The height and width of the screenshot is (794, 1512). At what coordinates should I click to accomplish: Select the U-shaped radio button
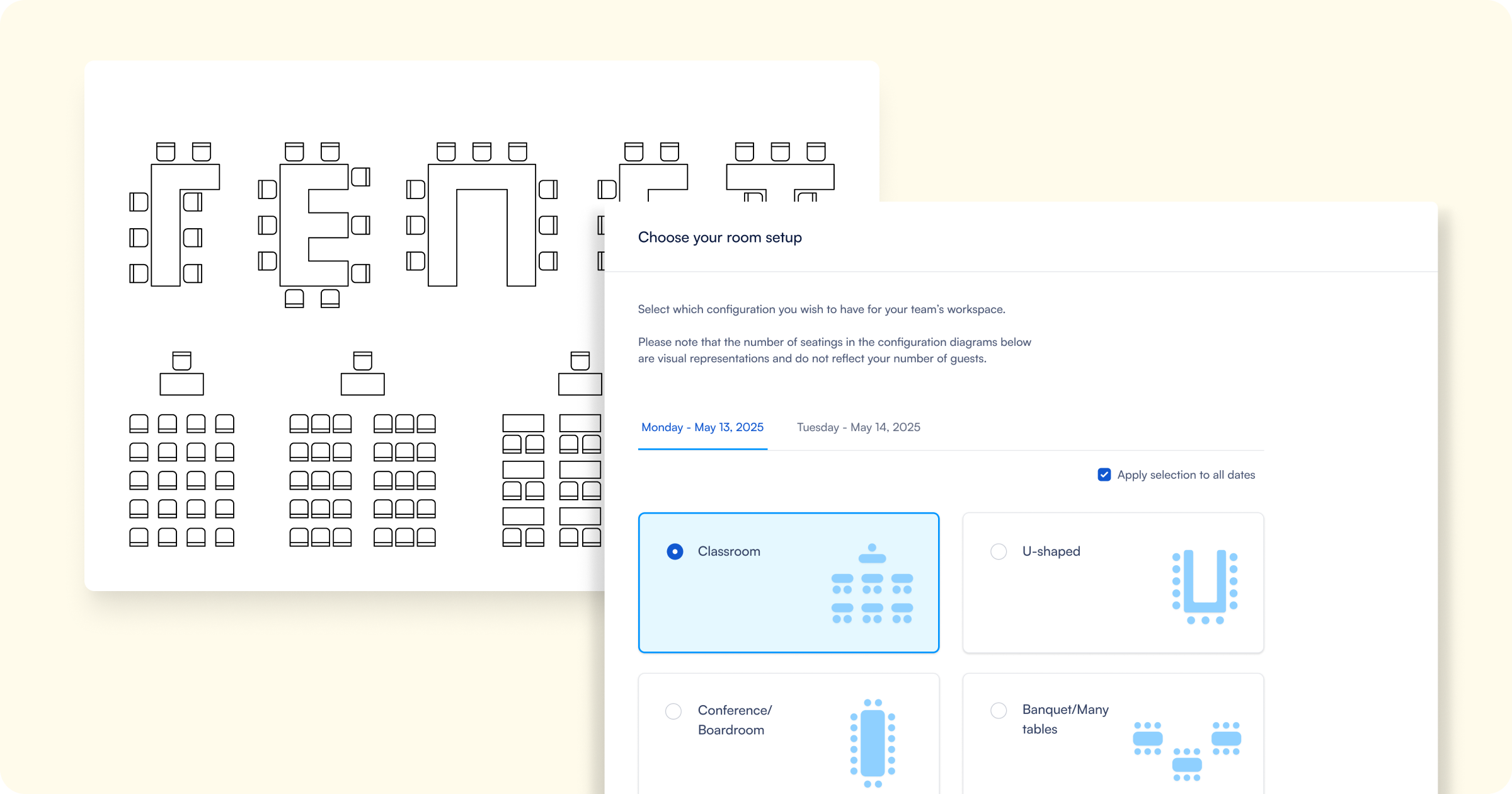(x=999, y=551)
